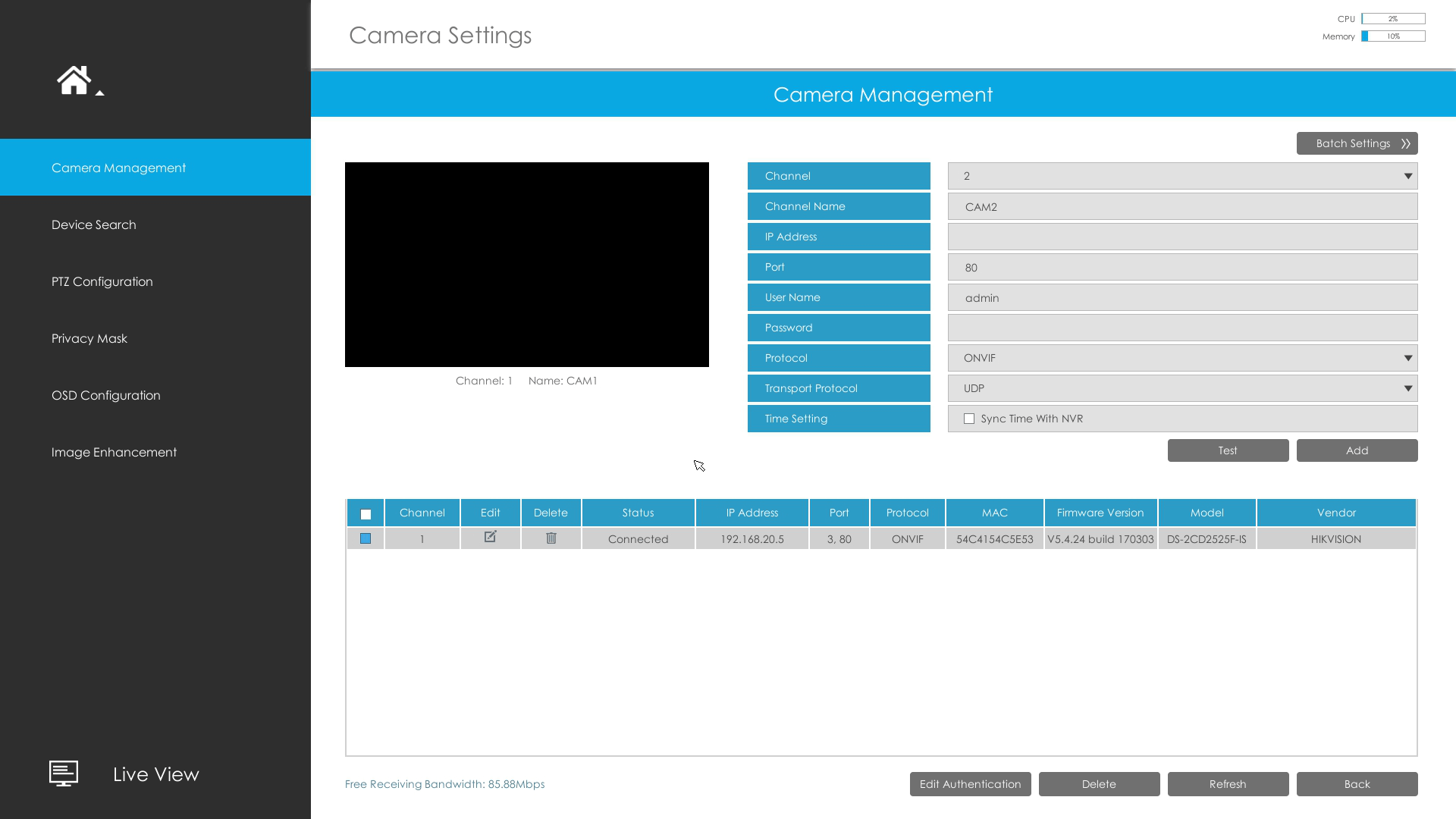The width and height of the screenshot is (1456, 819).
Task: Click the Status column header
Action: [x=638, y=513]
